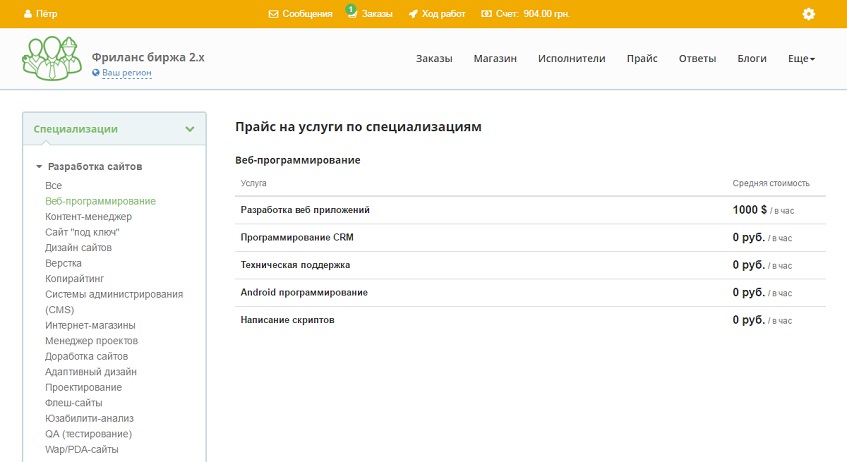The image size is (847, 462).
Task: Click the user profile icon beside Пётр
Action: (x=28, y=14)
